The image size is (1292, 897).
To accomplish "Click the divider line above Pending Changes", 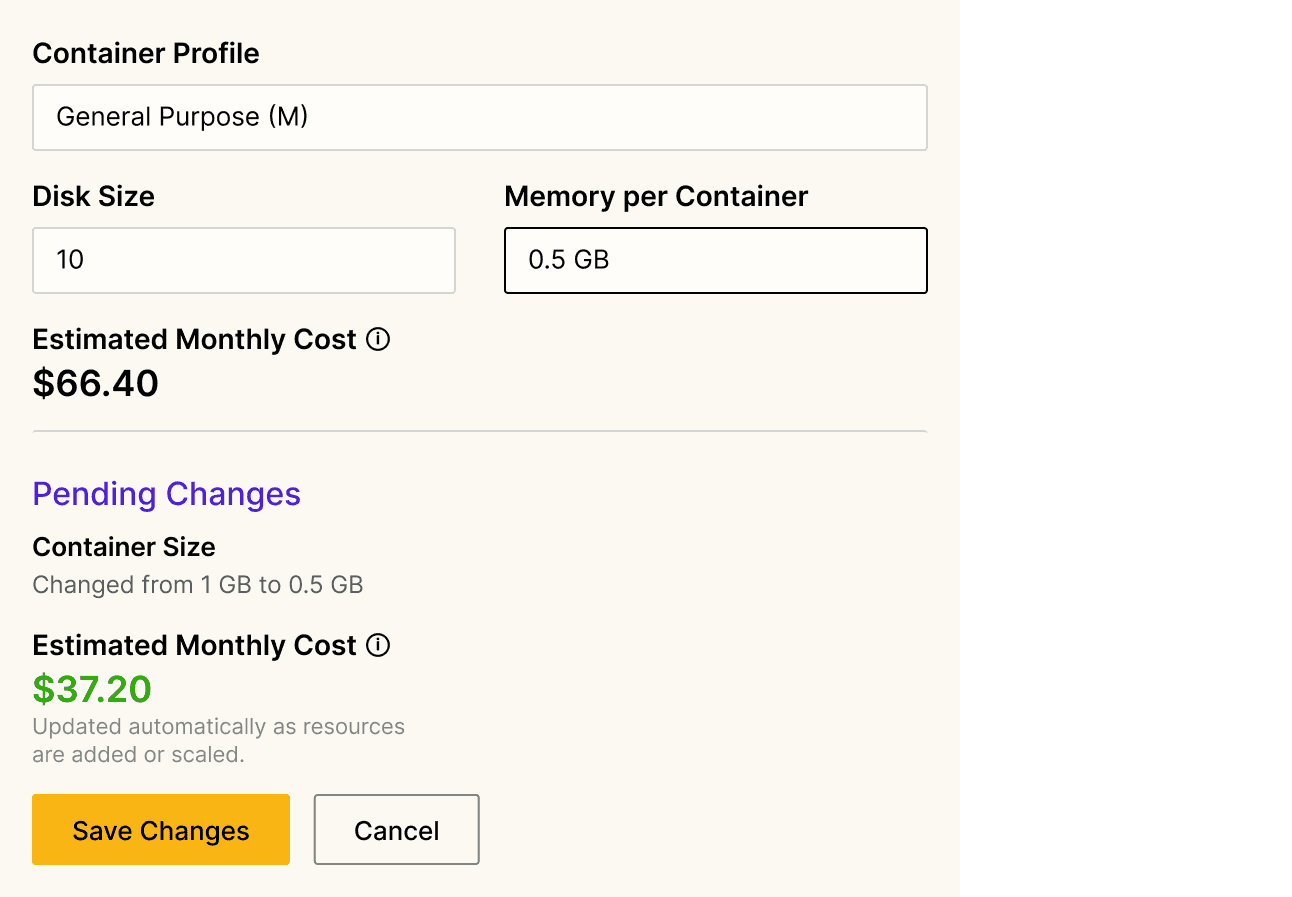I will [479, 431].
